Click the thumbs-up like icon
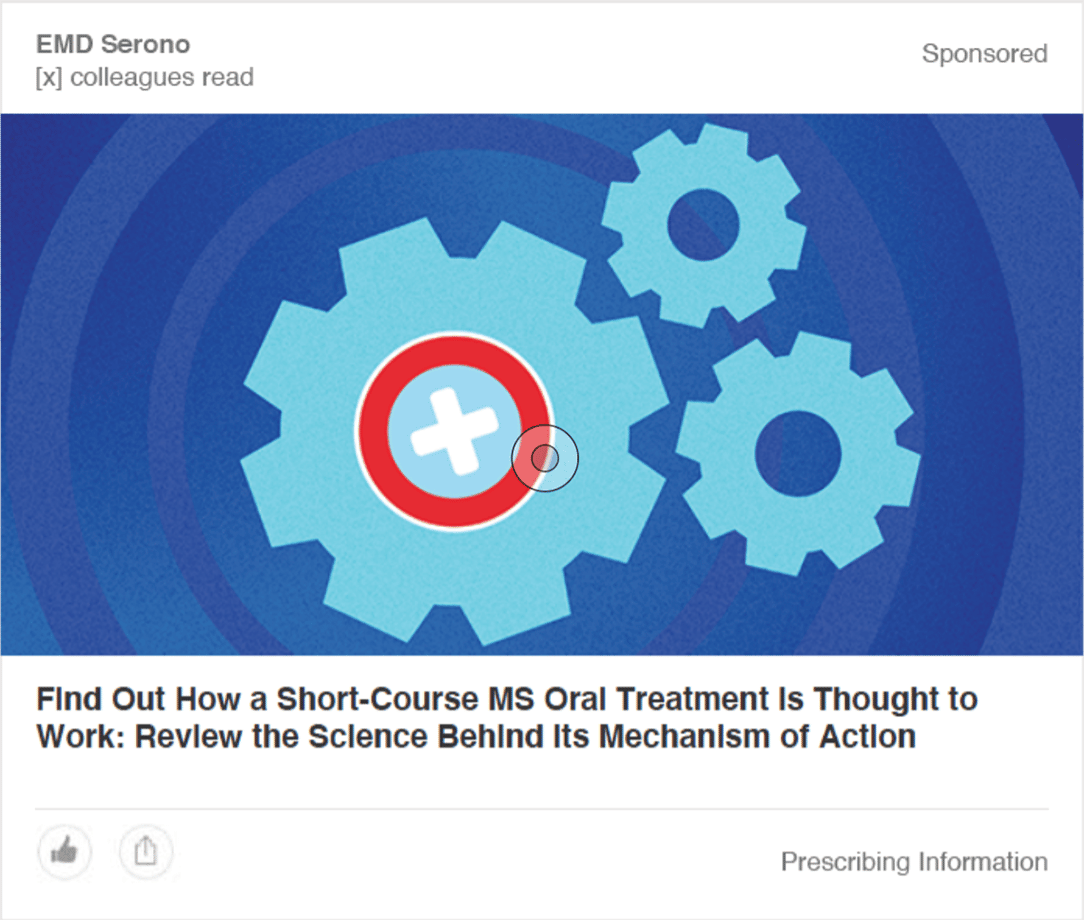 pos(65,852)
